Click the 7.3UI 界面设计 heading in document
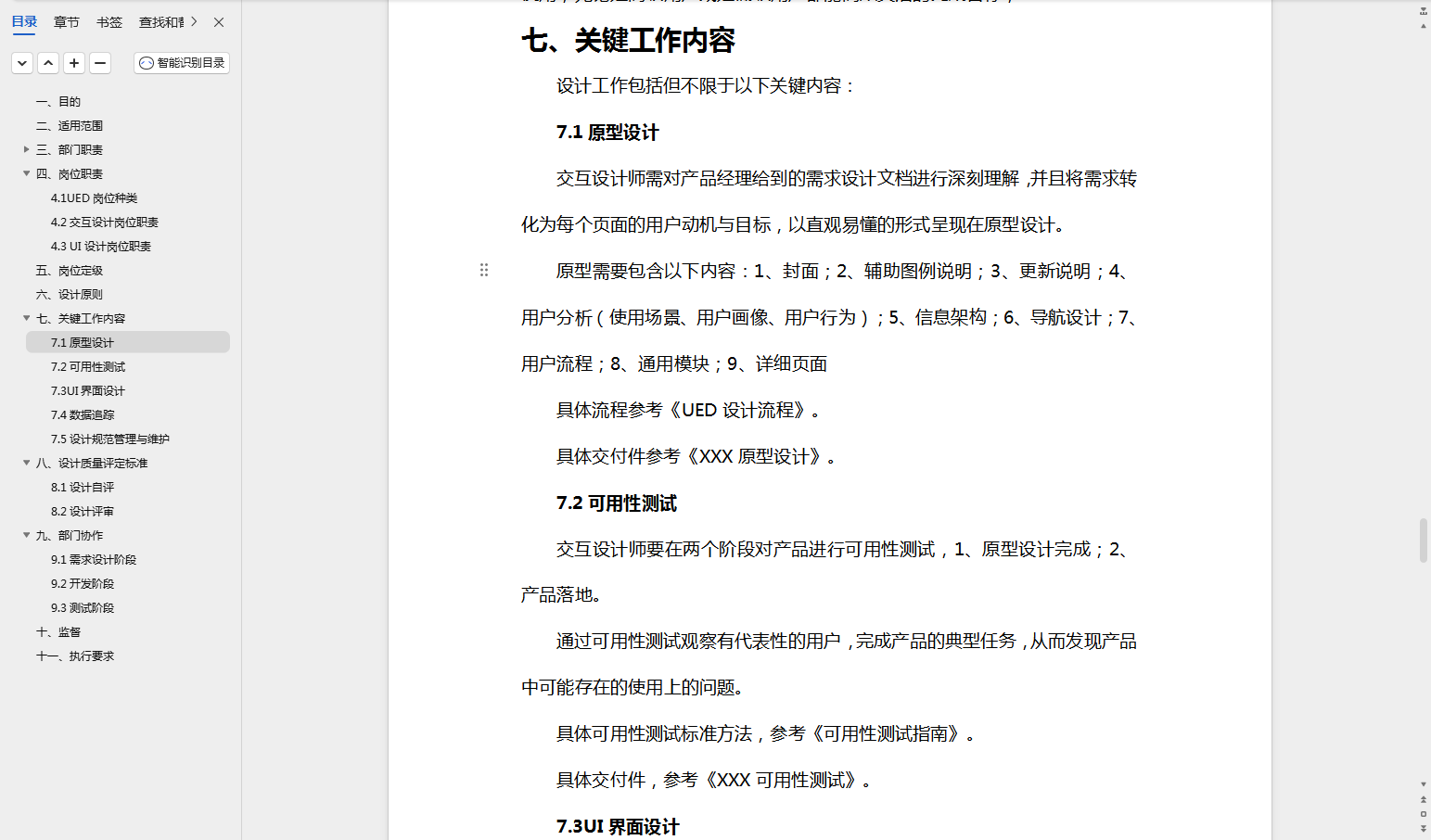Viewport: 1431px width, 840px height. pyautogui.click(x=618, y=827)
